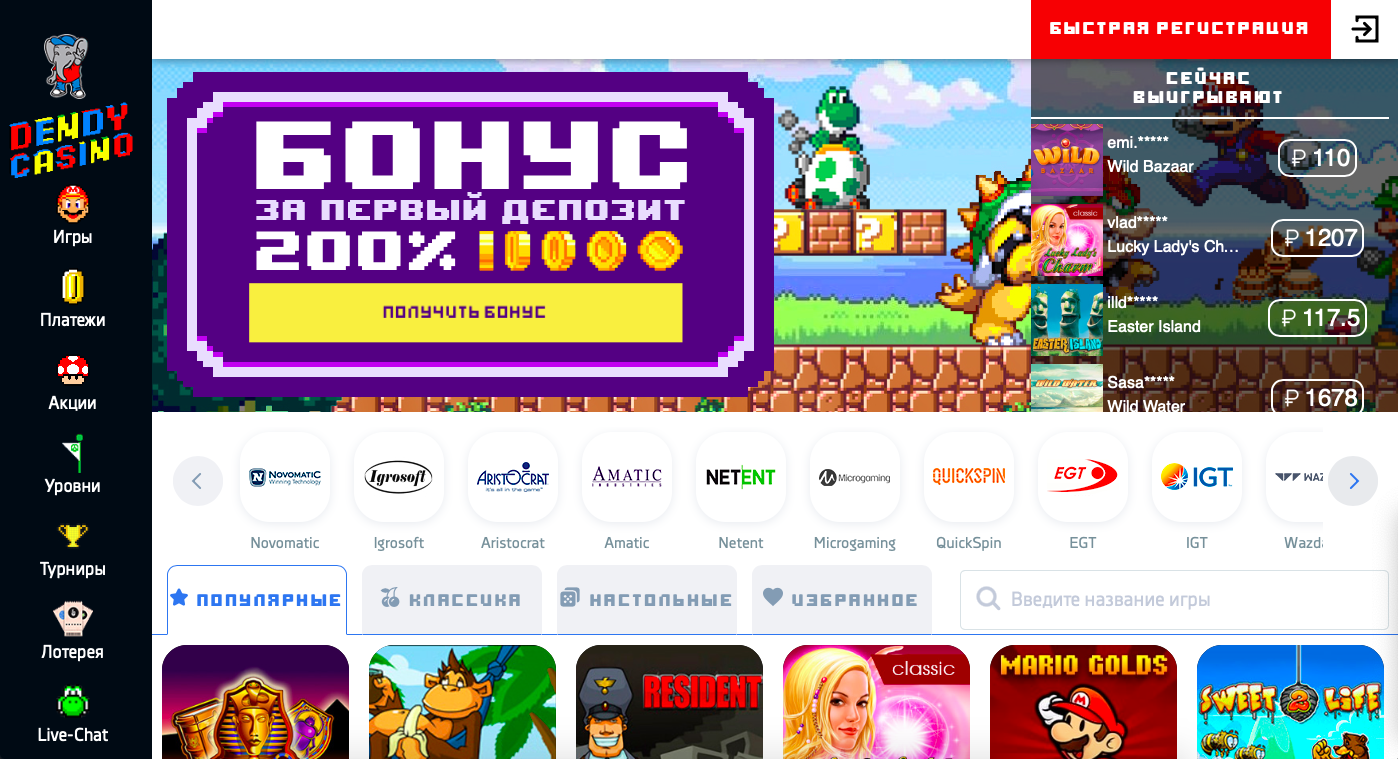Open Акции via the mushroom icon
The image size is (1398, 759).
click(x=73, y=381)
